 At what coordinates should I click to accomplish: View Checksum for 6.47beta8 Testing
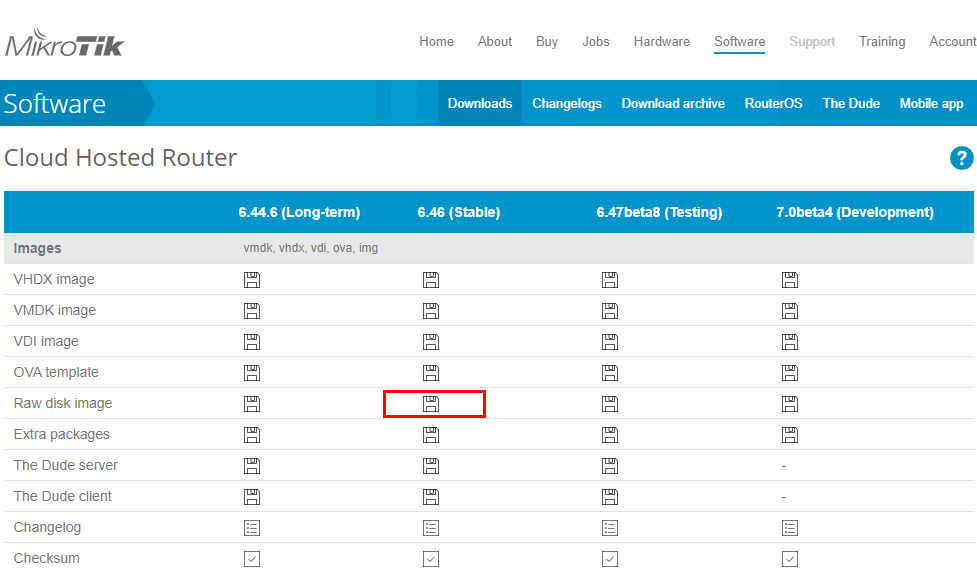[x=610, y=559]
